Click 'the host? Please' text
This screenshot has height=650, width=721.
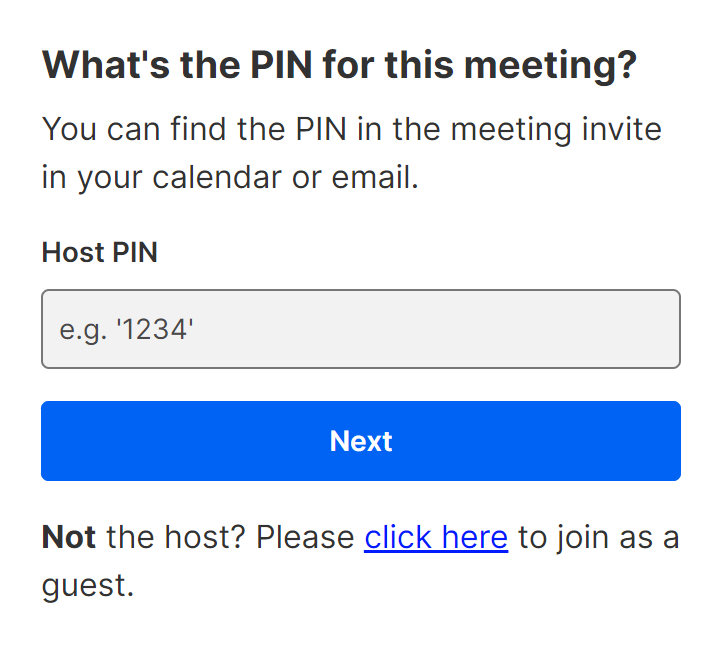point(230,538)
